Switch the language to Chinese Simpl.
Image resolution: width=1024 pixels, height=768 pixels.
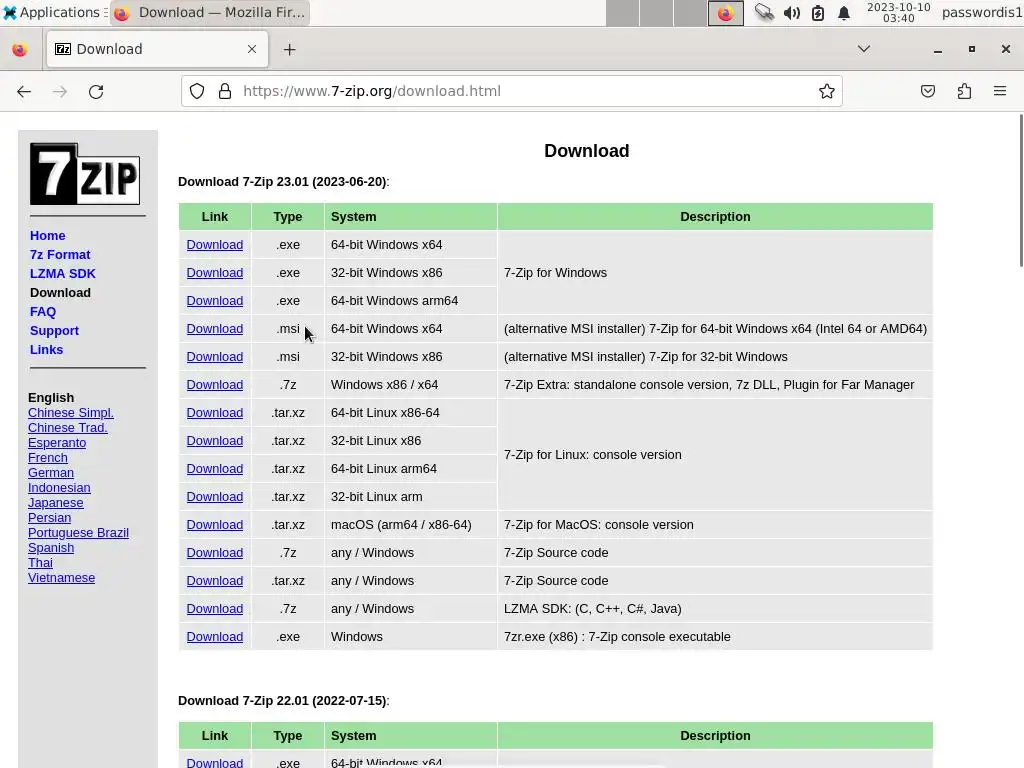[71, 413]
